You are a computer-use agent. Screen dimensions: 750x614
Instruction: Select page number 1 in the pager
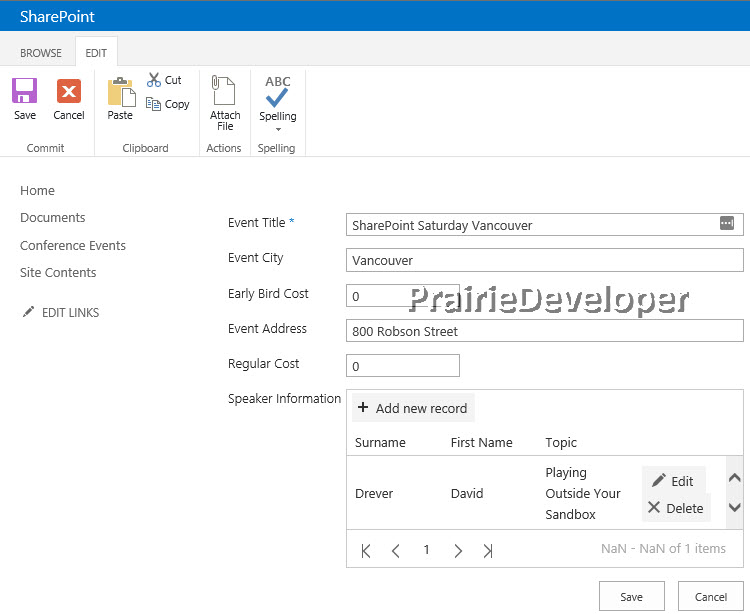click(x=426, y=550)
